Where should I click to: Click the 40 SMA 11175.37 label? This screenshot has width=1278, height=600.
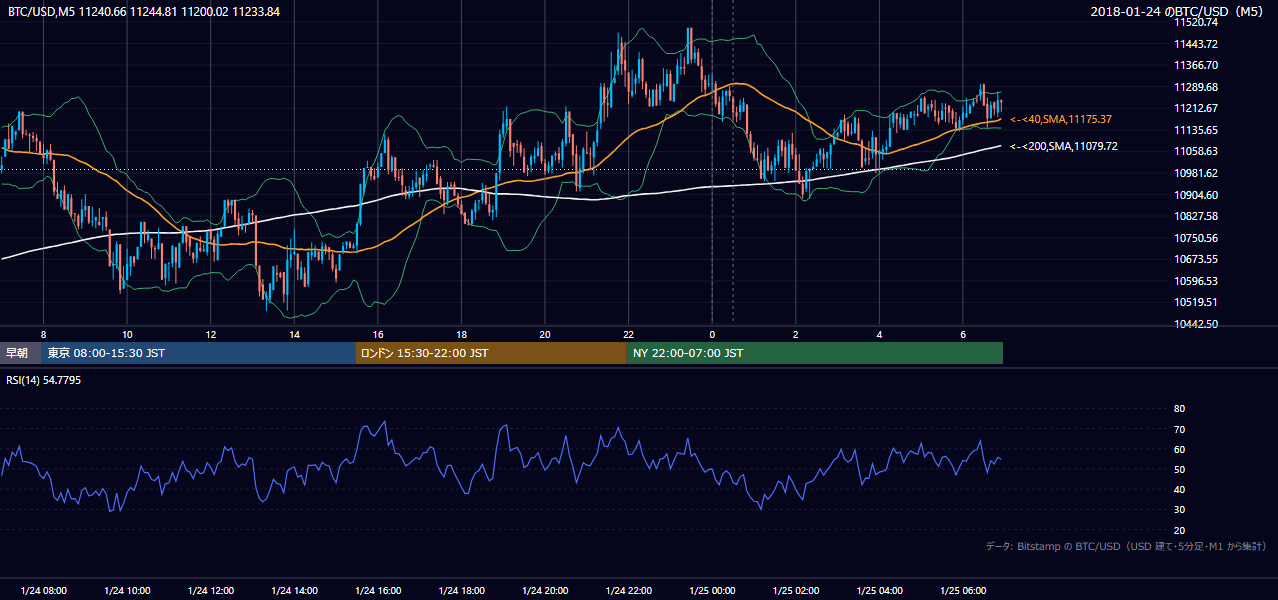coord(1061,119)
